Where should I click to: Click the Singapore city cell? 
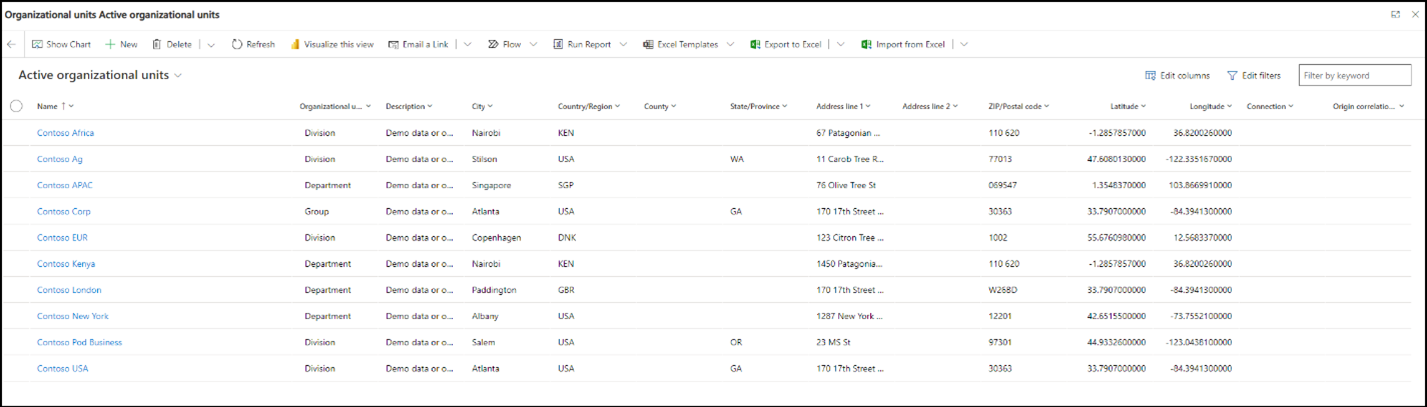[491, 185]
